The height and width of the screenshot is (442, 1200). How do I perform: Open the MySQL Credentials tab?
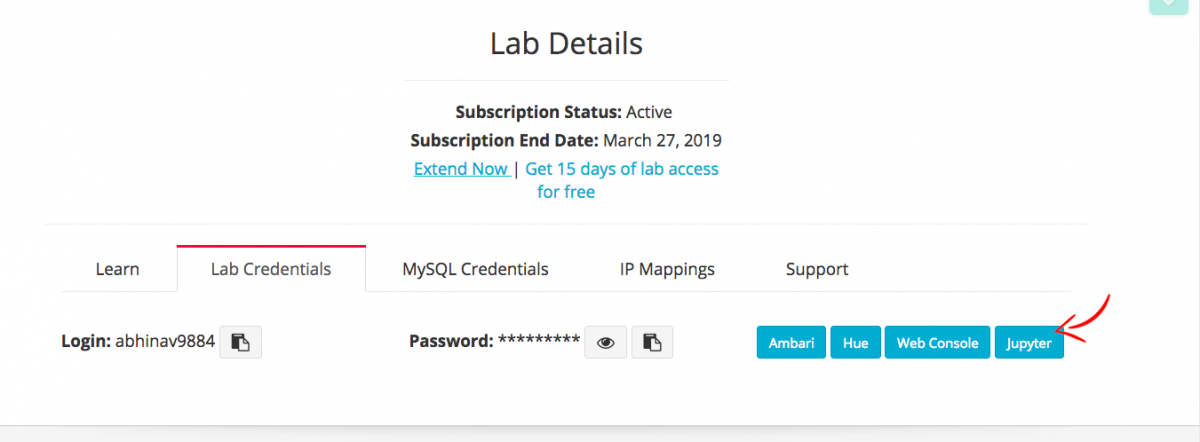(x=475, y=269)
